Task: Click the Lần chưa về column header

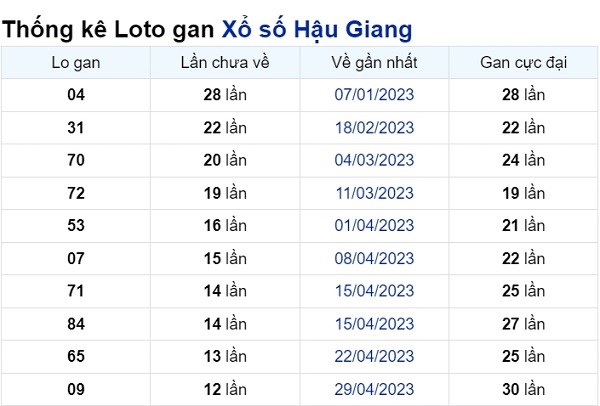Action: pyautogui.click(x=225, y=63)
